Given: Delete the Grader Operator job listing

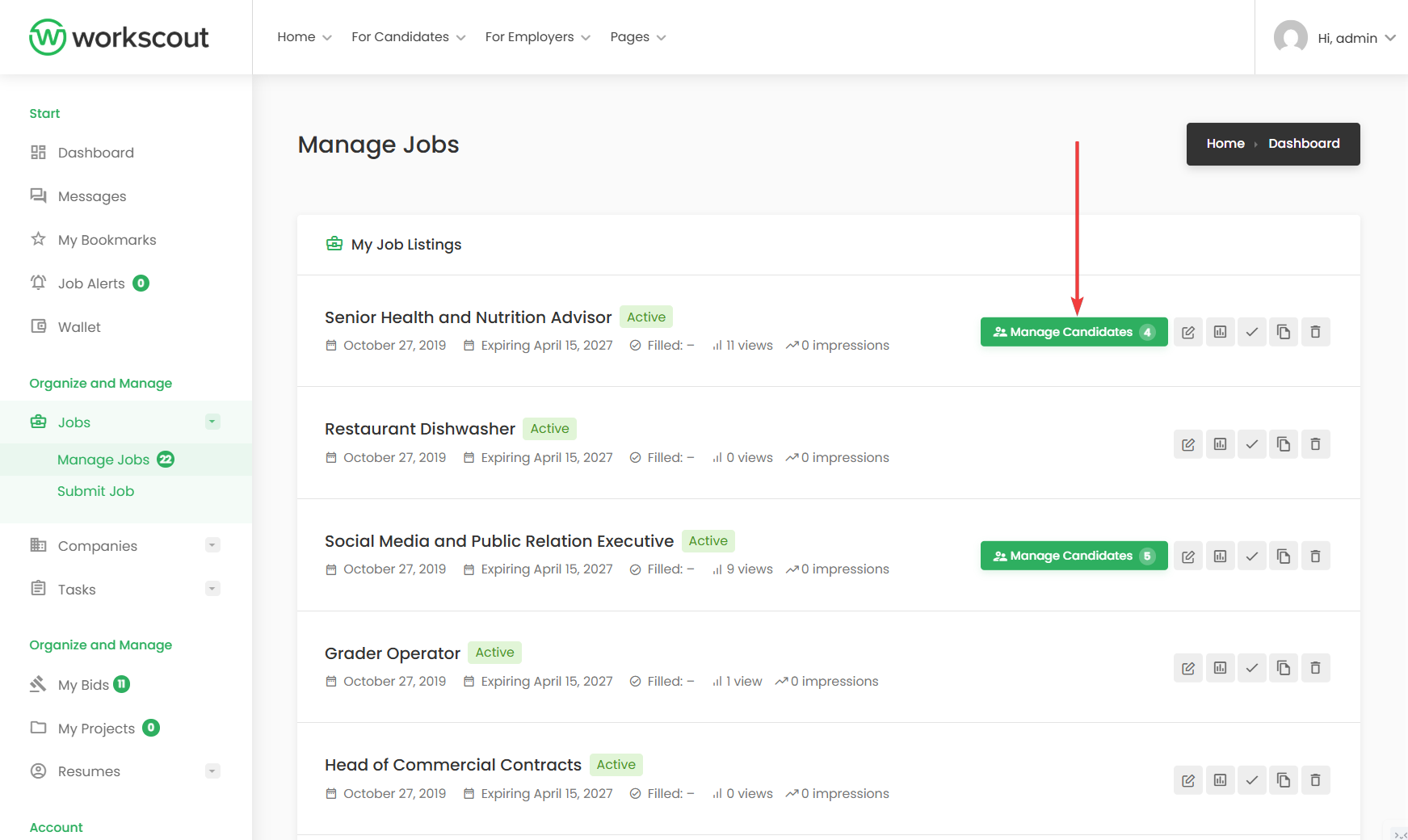Looking at the screenshot, I should coord(1315,668).
